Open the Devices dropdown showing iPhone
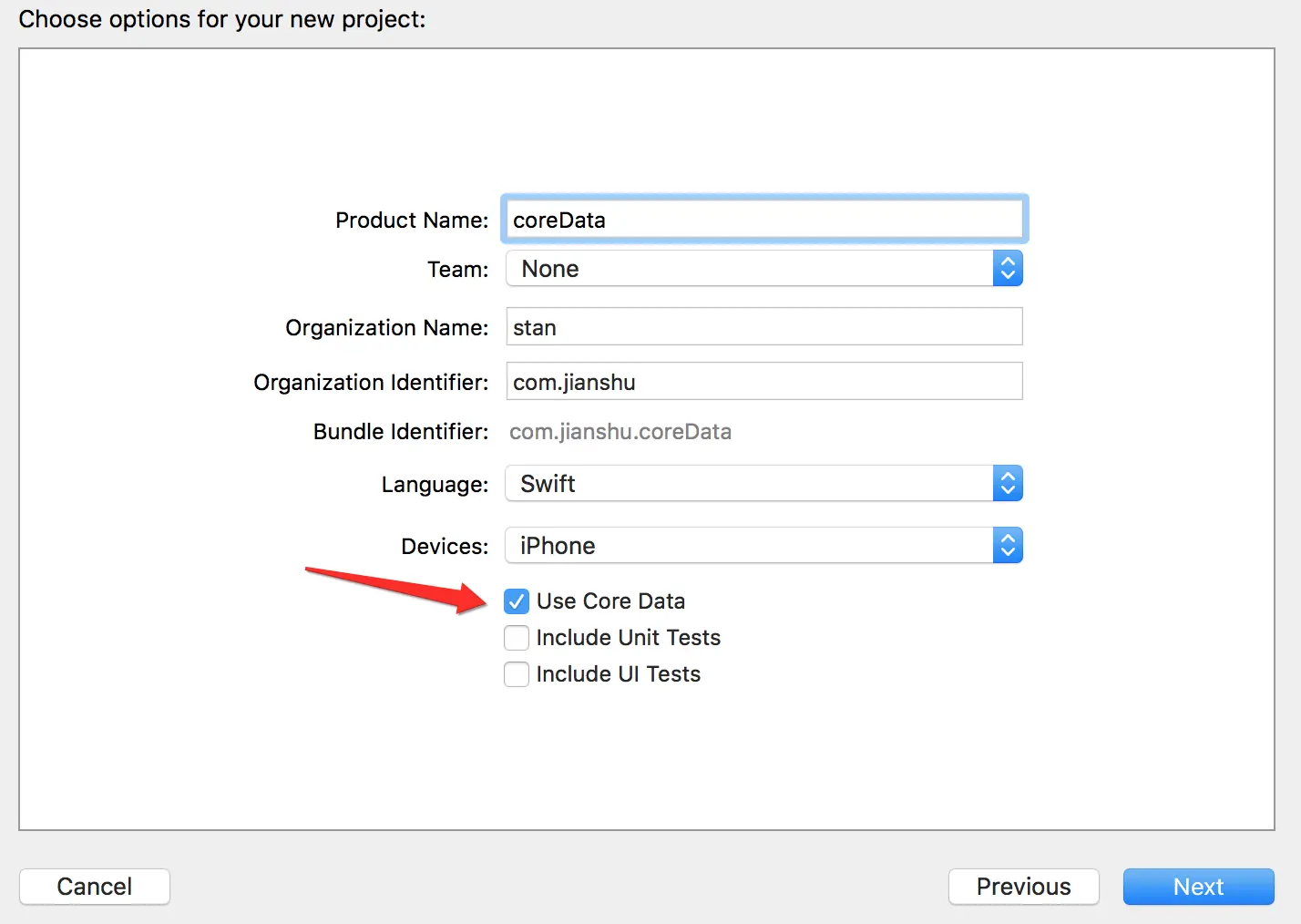 (763, 546)
